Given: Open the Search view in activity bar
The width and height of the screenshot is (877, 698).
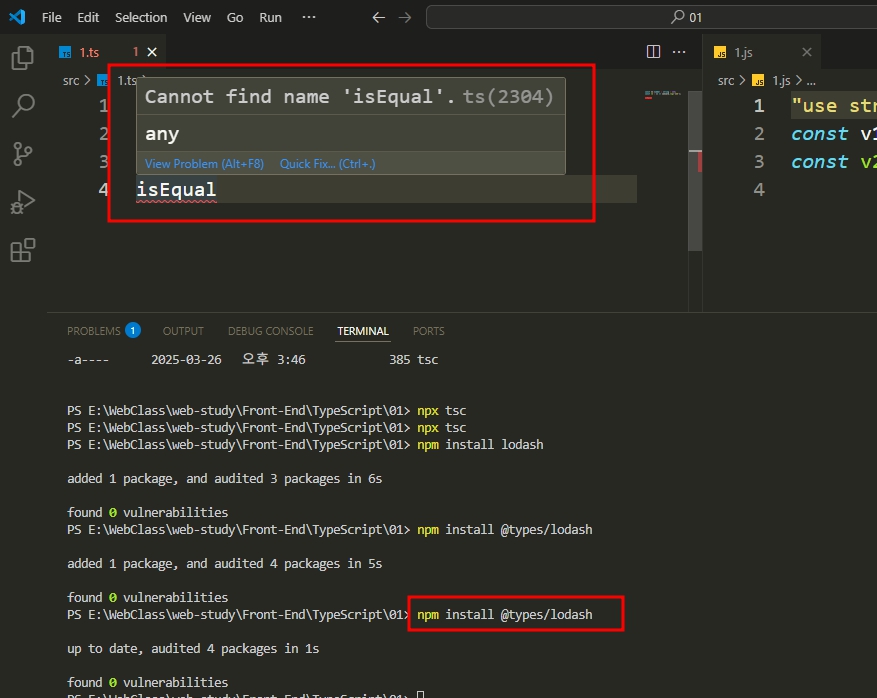Looking at the screenshot, I should [22, 106].
